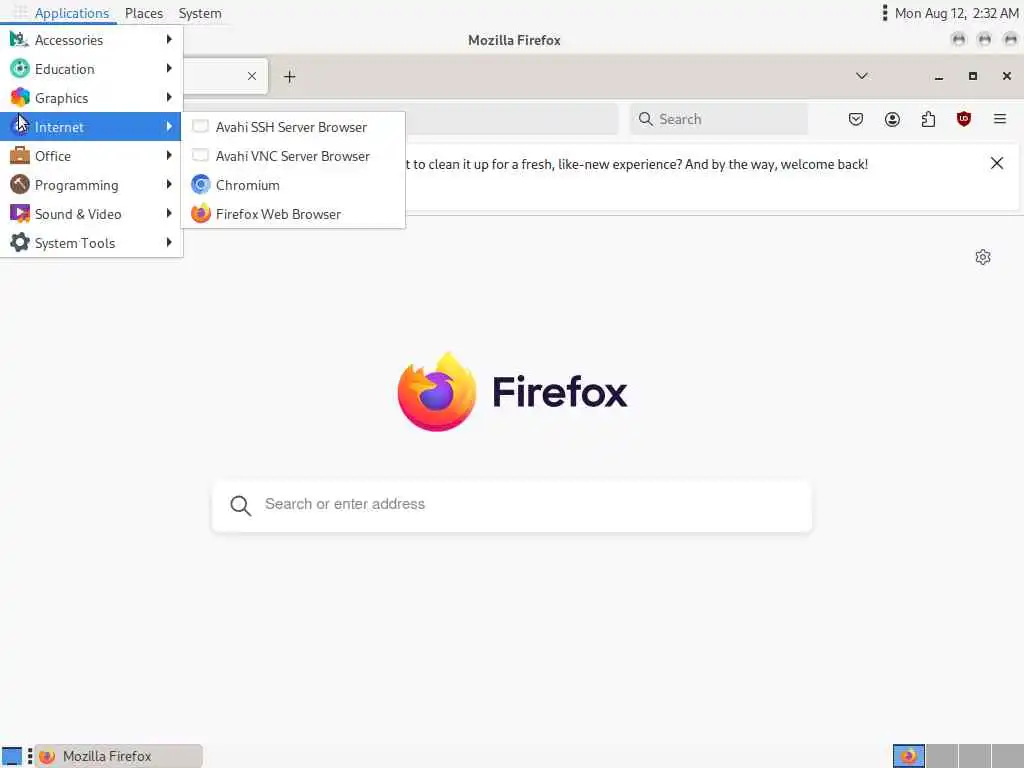This screenshot has width=1024, height=768.
Task: Open the clock showing Mon Aug 12
Action: click(956, 13)
